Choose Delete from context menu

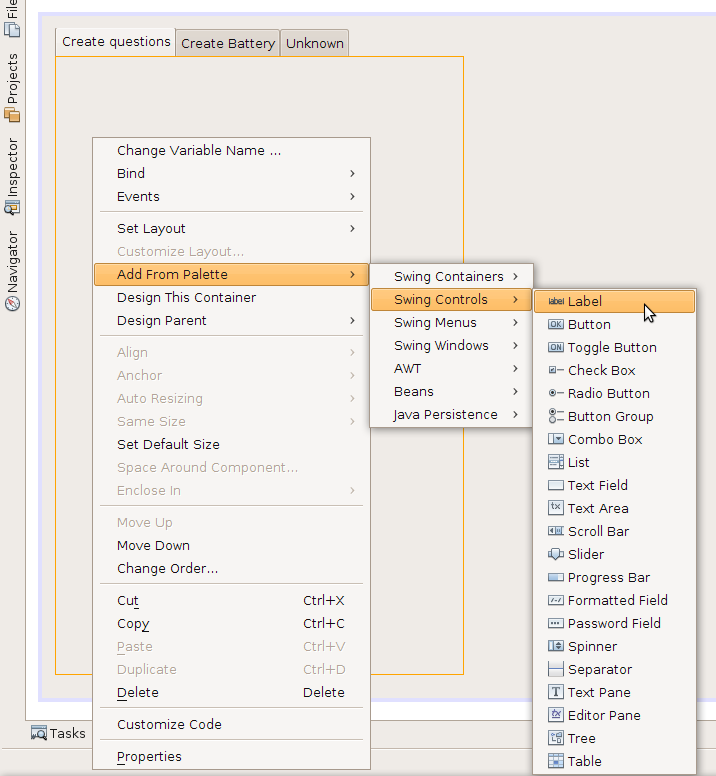coord(231,692)
